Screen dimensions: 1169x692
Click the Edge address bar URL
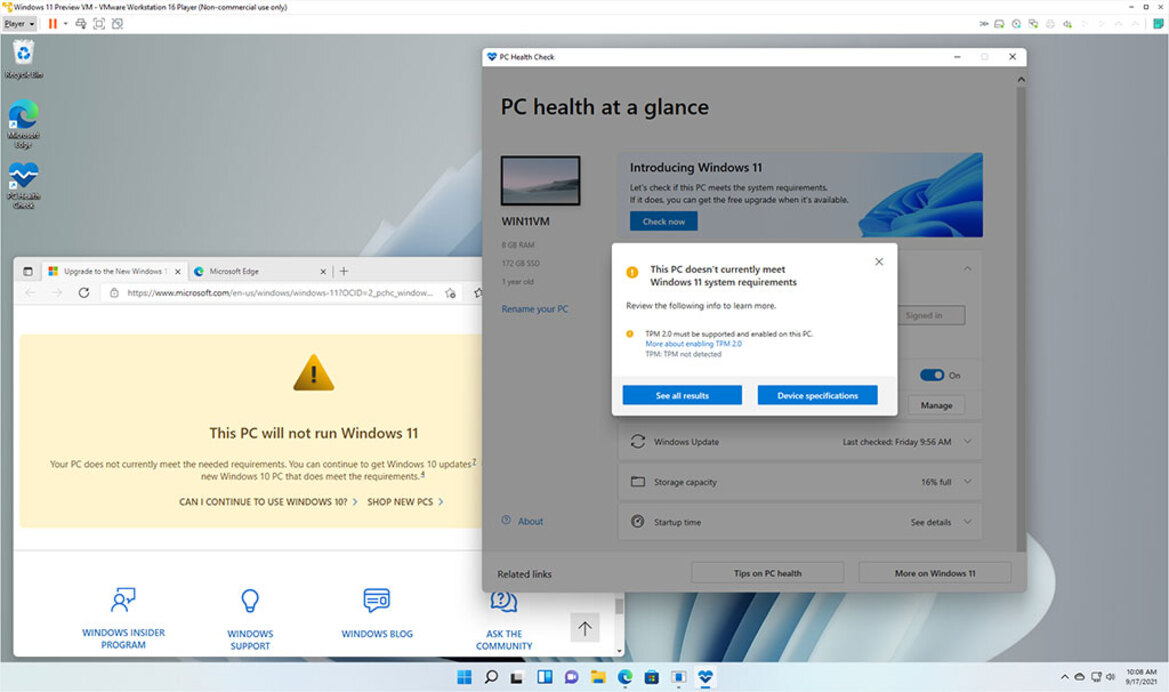click(280, 293)
